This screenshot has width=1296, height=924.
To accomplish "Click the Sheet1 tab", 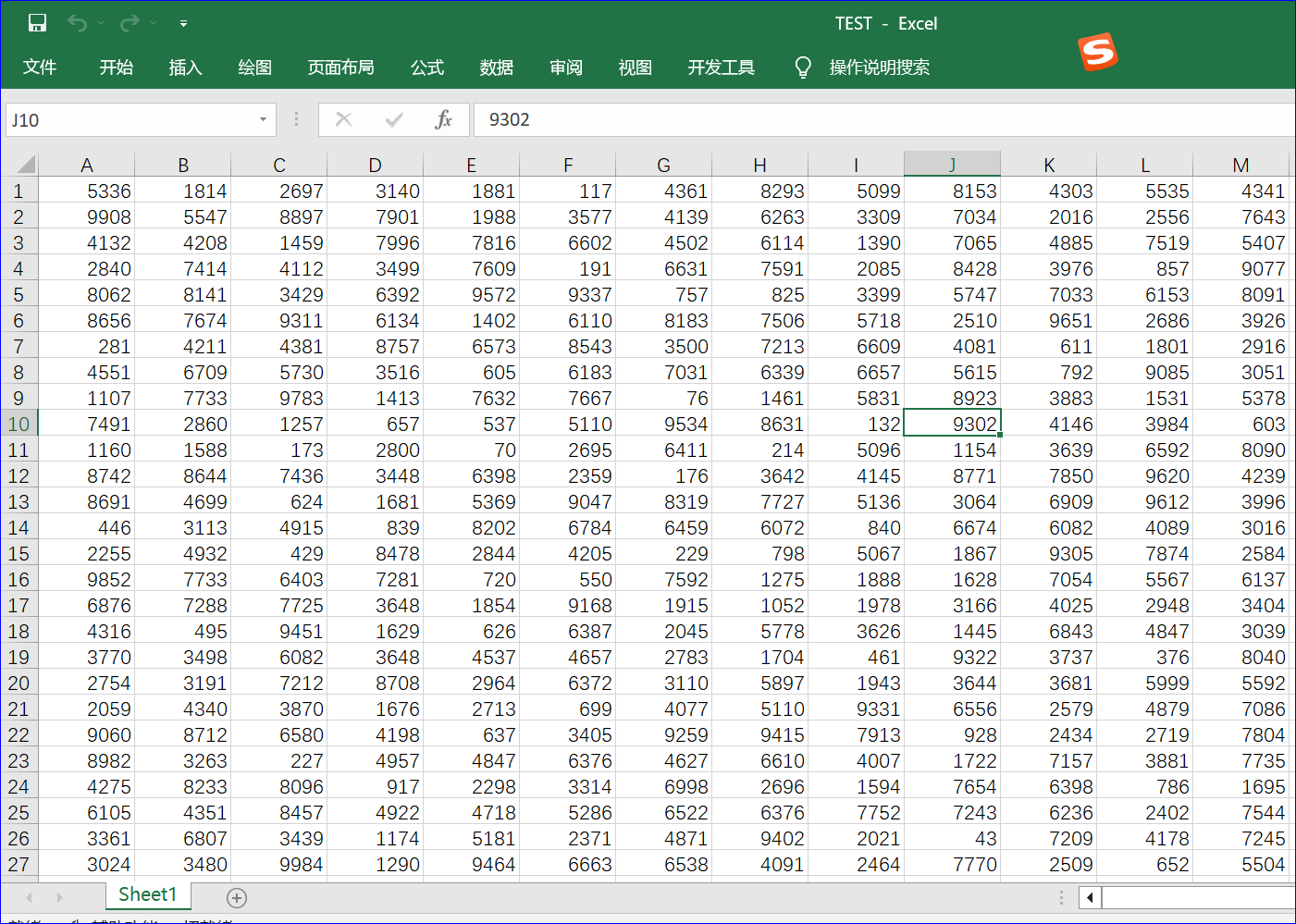I will pyautogui.click(x=147, y=894).
